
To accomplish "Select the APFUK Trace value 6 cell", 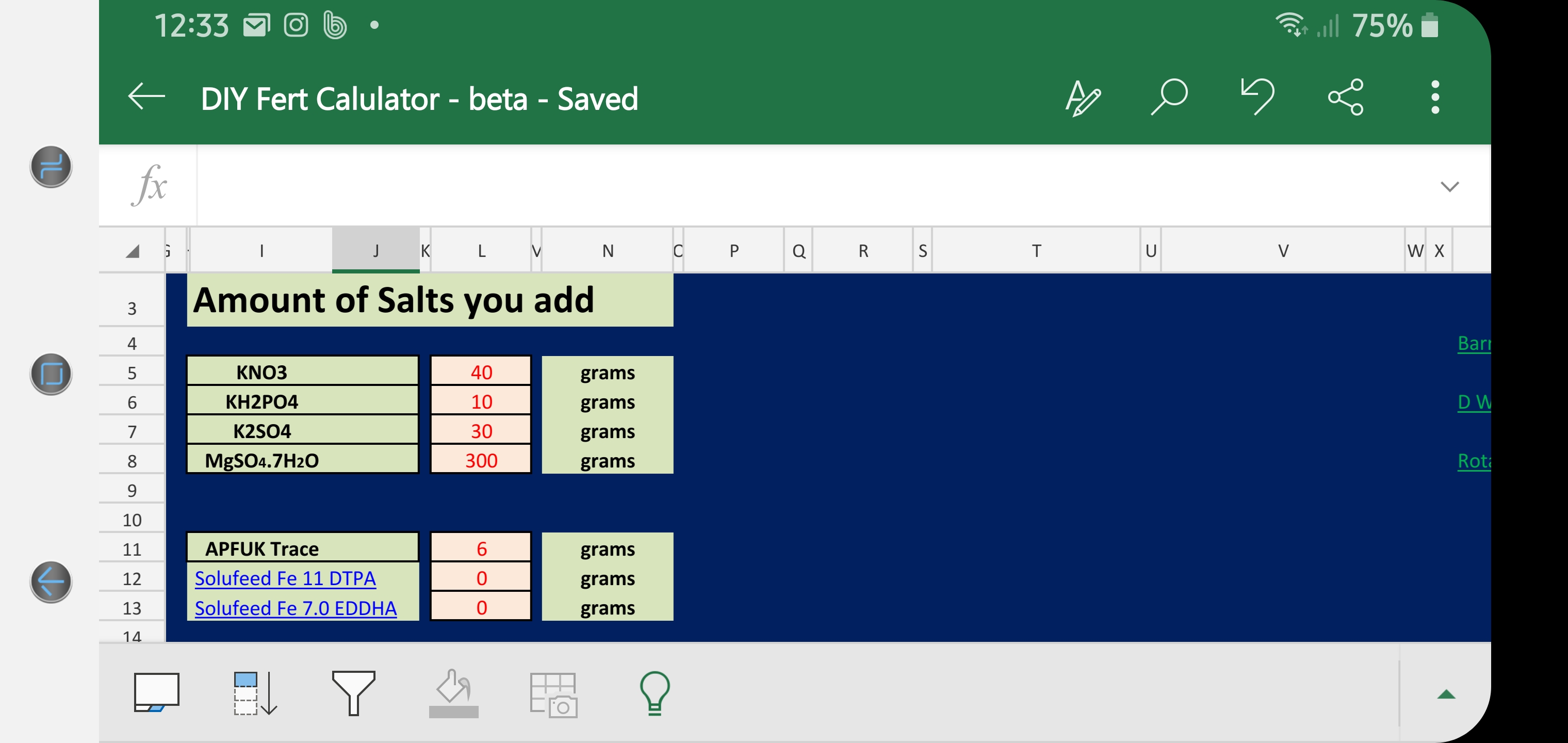I will coord(481,548).
